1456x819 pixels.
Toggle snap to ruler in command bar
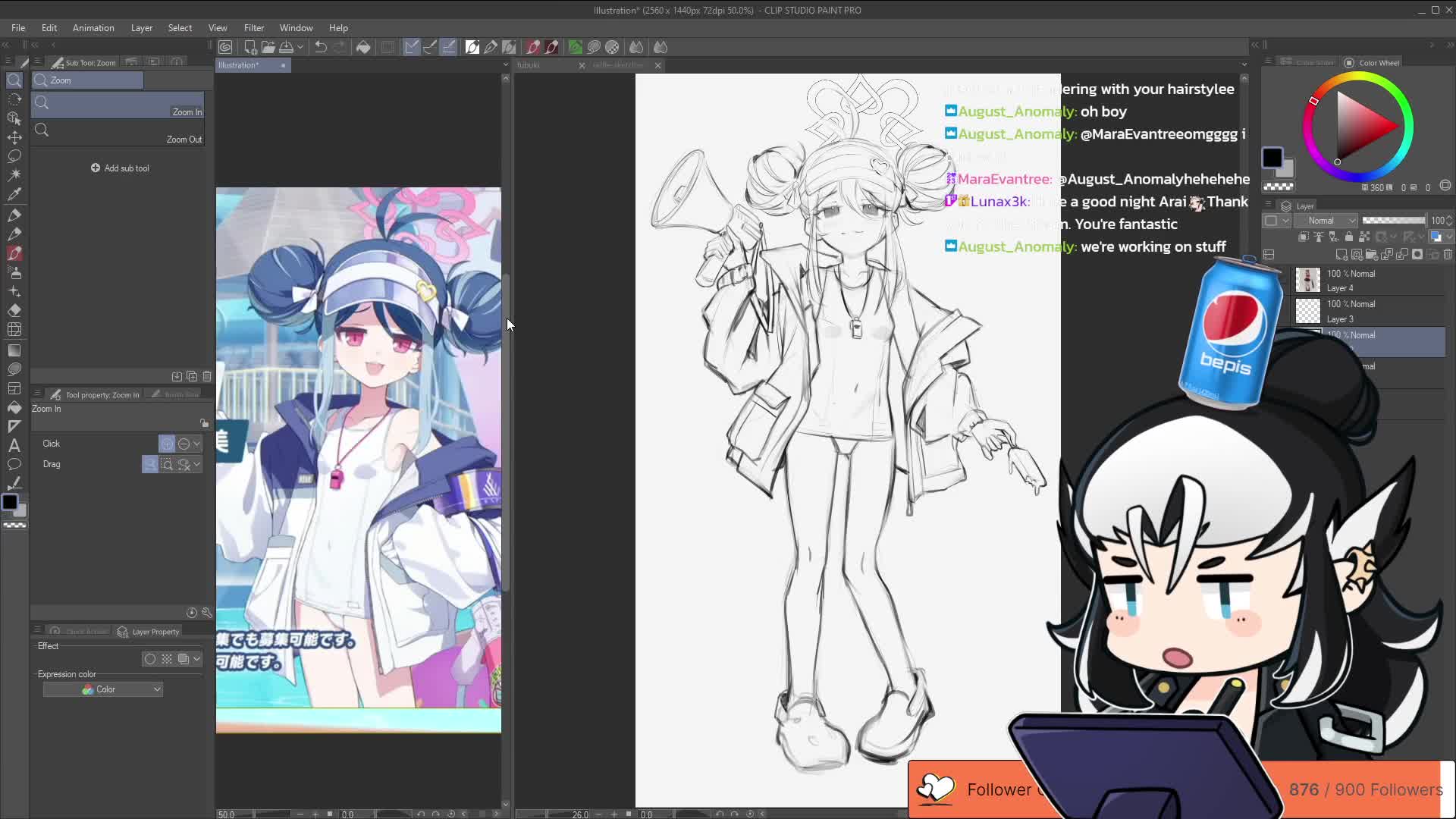(x=412, y=47)
